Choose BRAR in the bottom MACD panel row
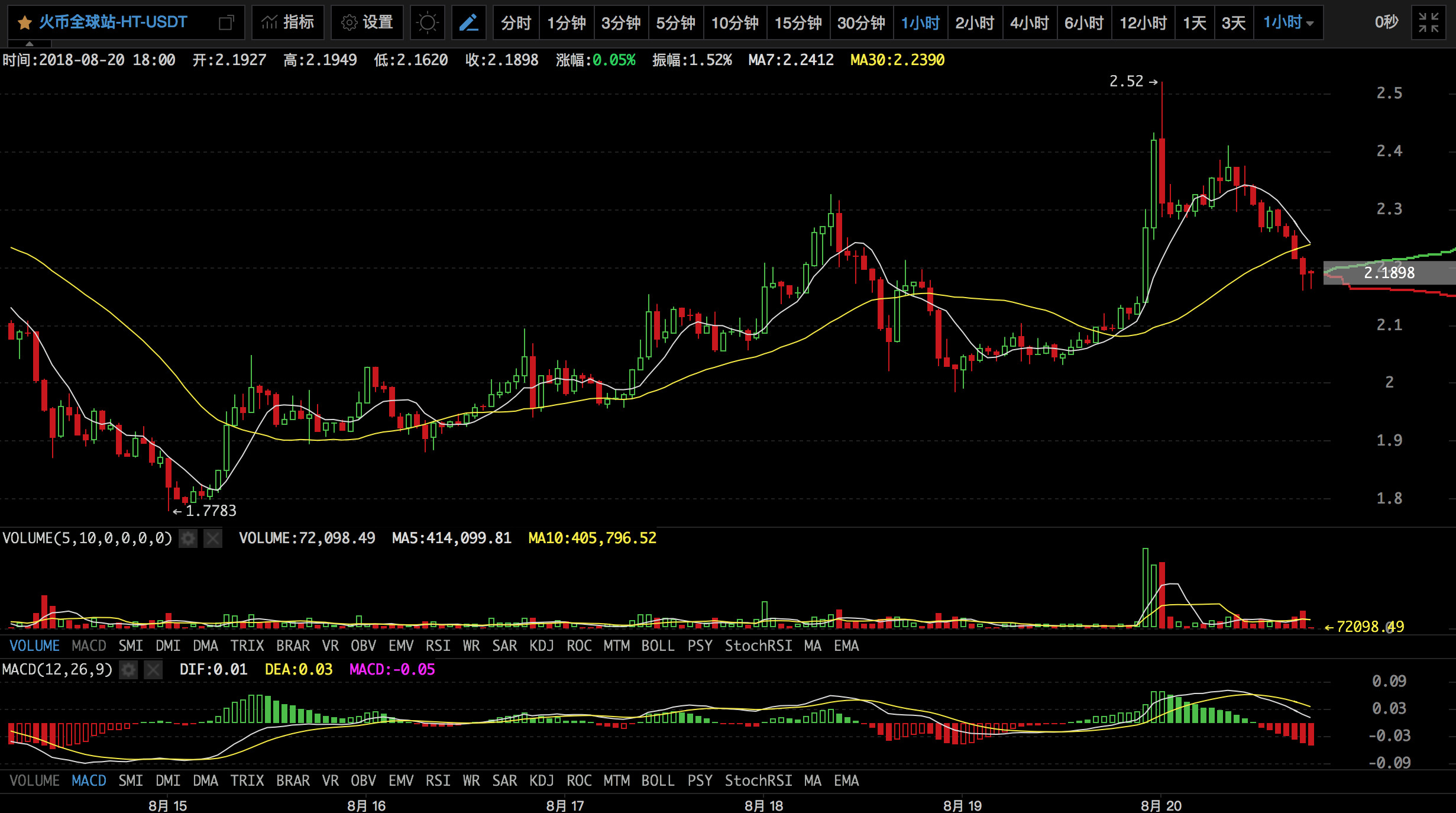Image resolution: width=1456 pixels, height=813 pixels. coord(293,780)
